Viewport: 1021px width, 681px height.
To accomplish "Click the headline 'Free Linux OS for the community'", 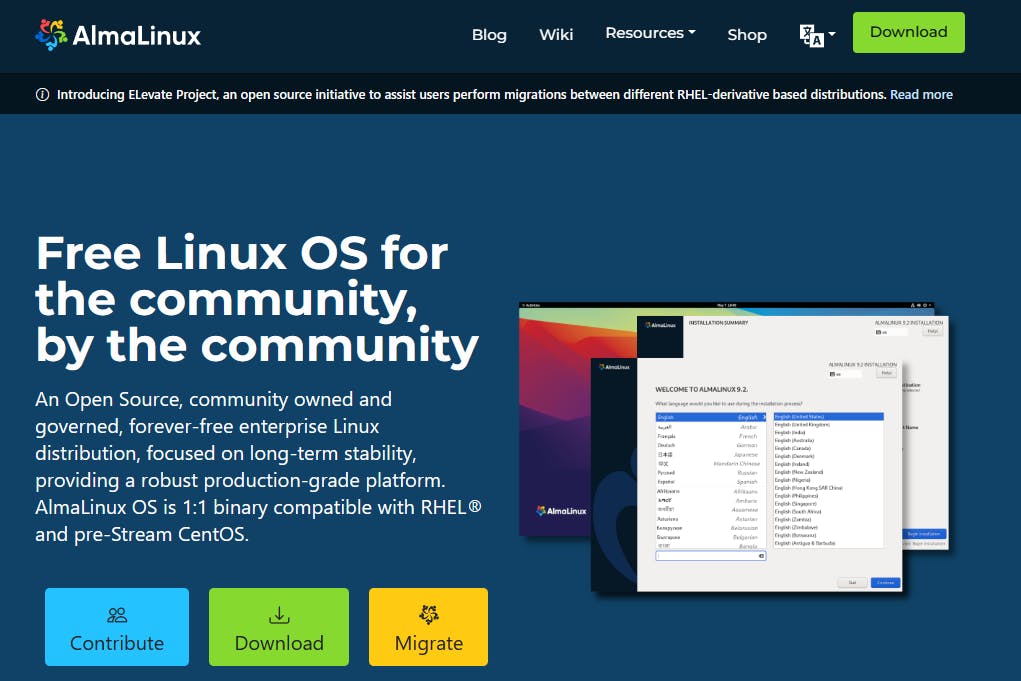I will (x=257, y=299).
